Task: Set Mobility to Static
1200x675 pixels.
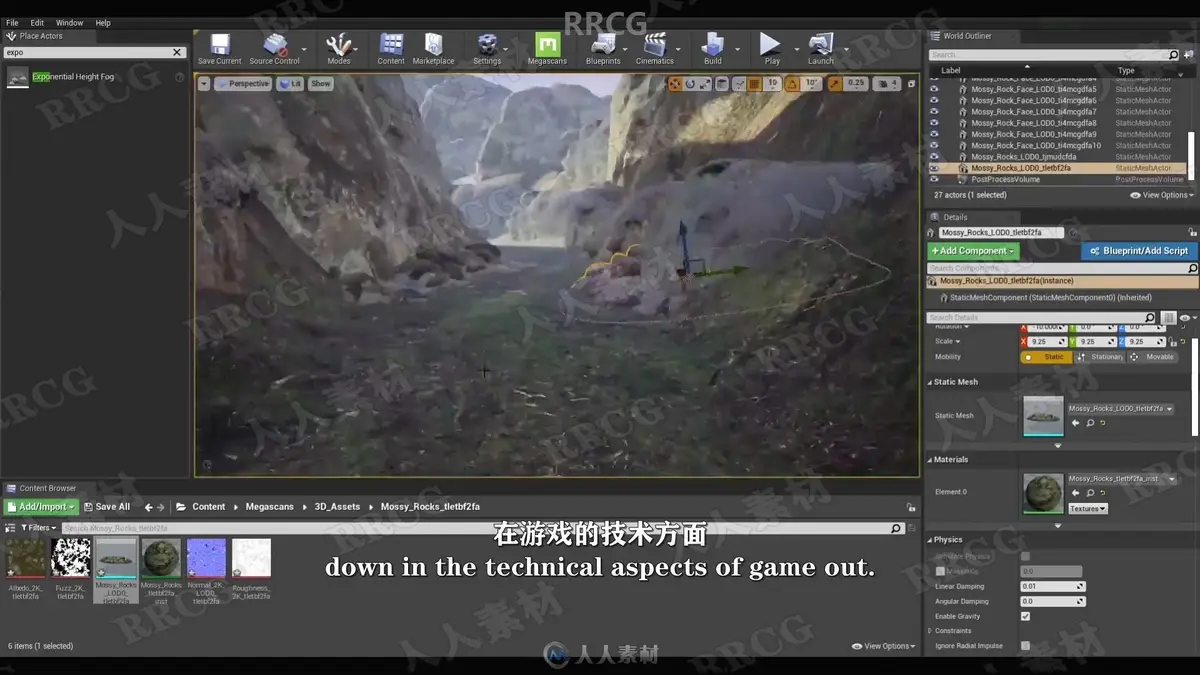Action: pos(1046,357)
